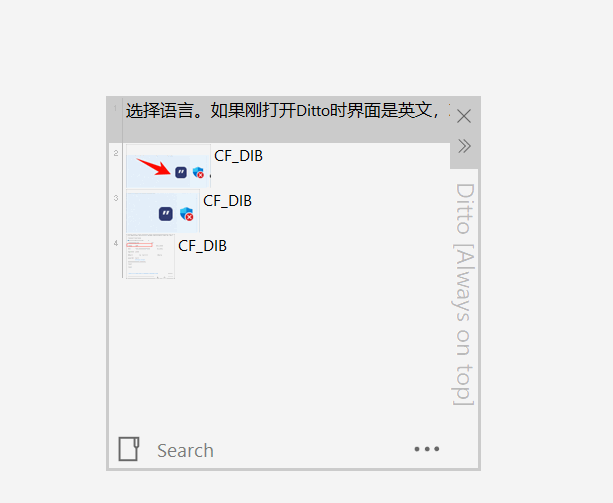The image size is (613, 503).
Task: Select the thumbnail with the red arrow
Action: coord(168,166)
